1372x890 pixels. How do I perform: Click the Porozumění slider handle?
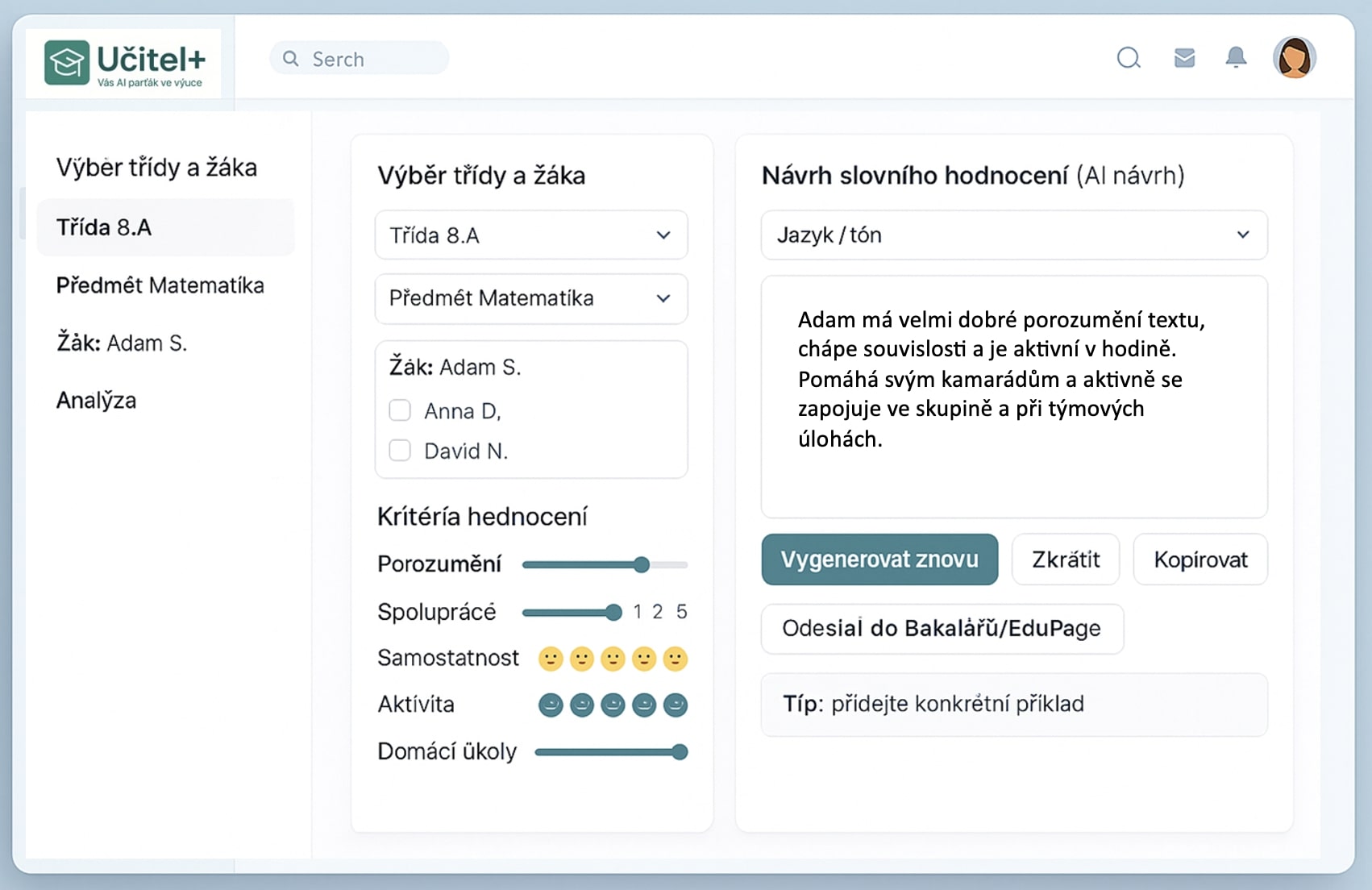[x=642, y=565]
